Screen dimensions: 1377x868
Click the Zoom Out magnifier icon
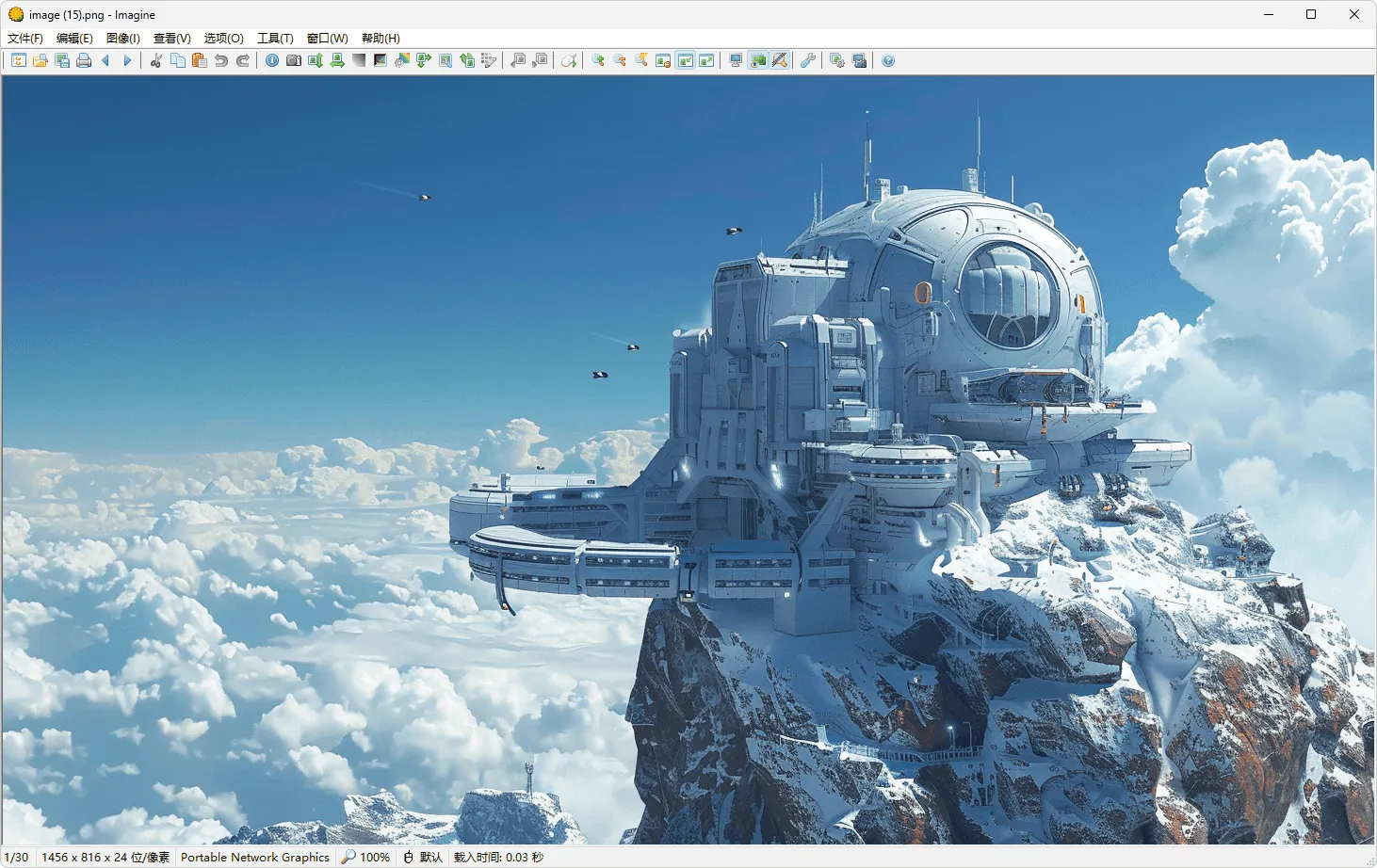[x=620, y=60]
